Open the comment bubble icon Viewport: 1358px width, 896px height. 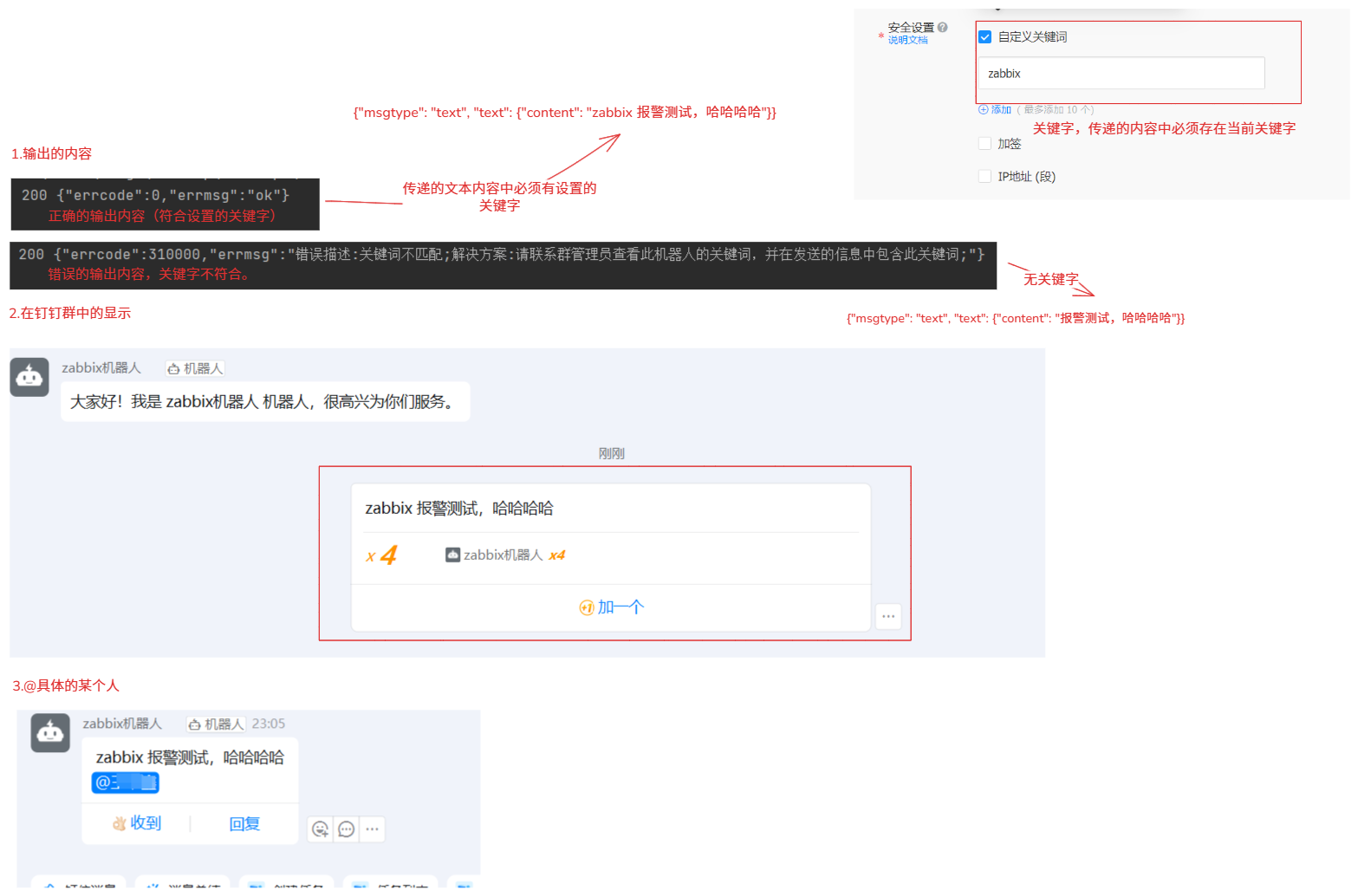[x=346, y=829]
